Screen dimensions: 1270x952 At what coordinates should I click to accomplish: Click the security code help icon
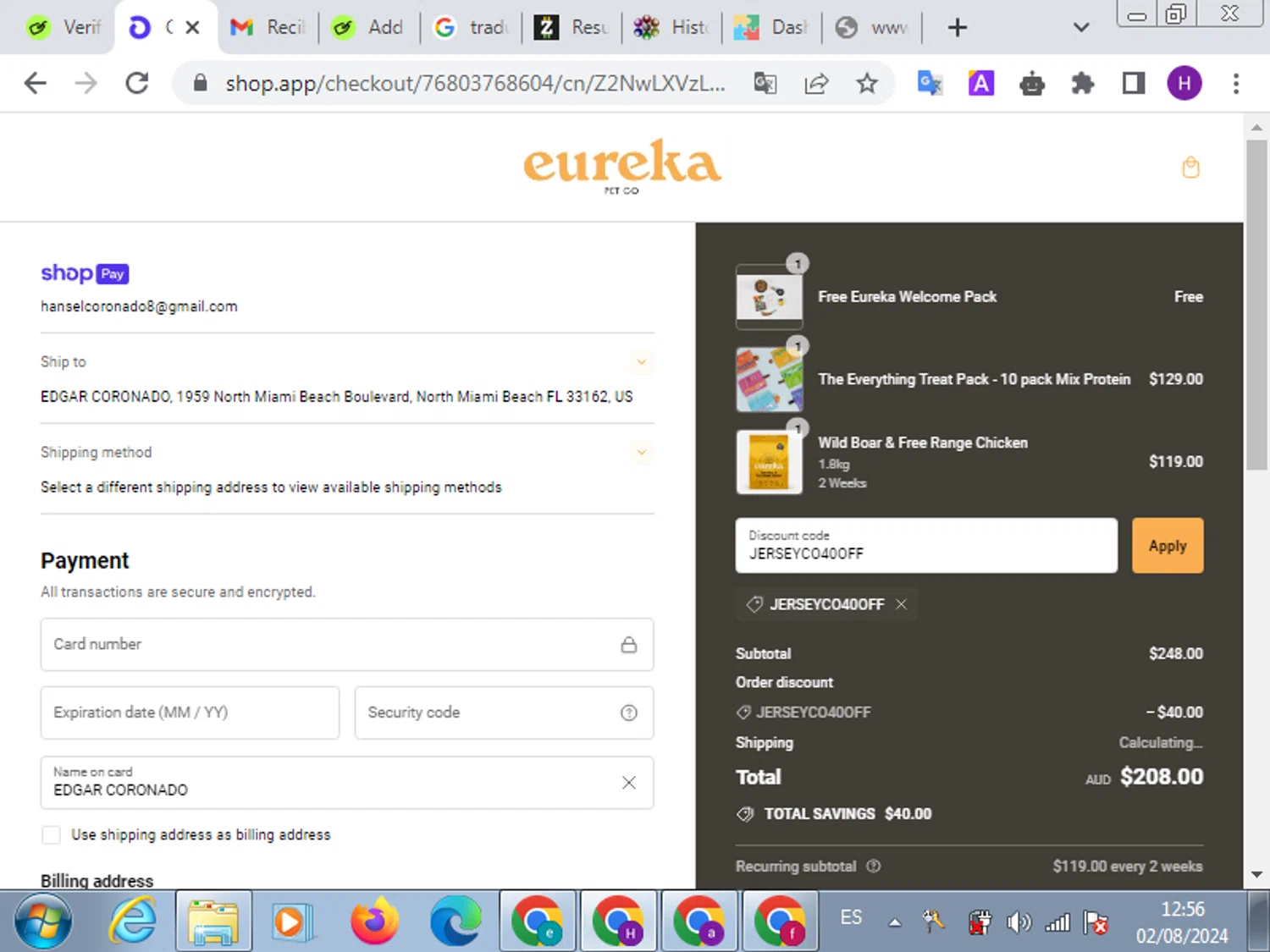click(x=628, y=713)
